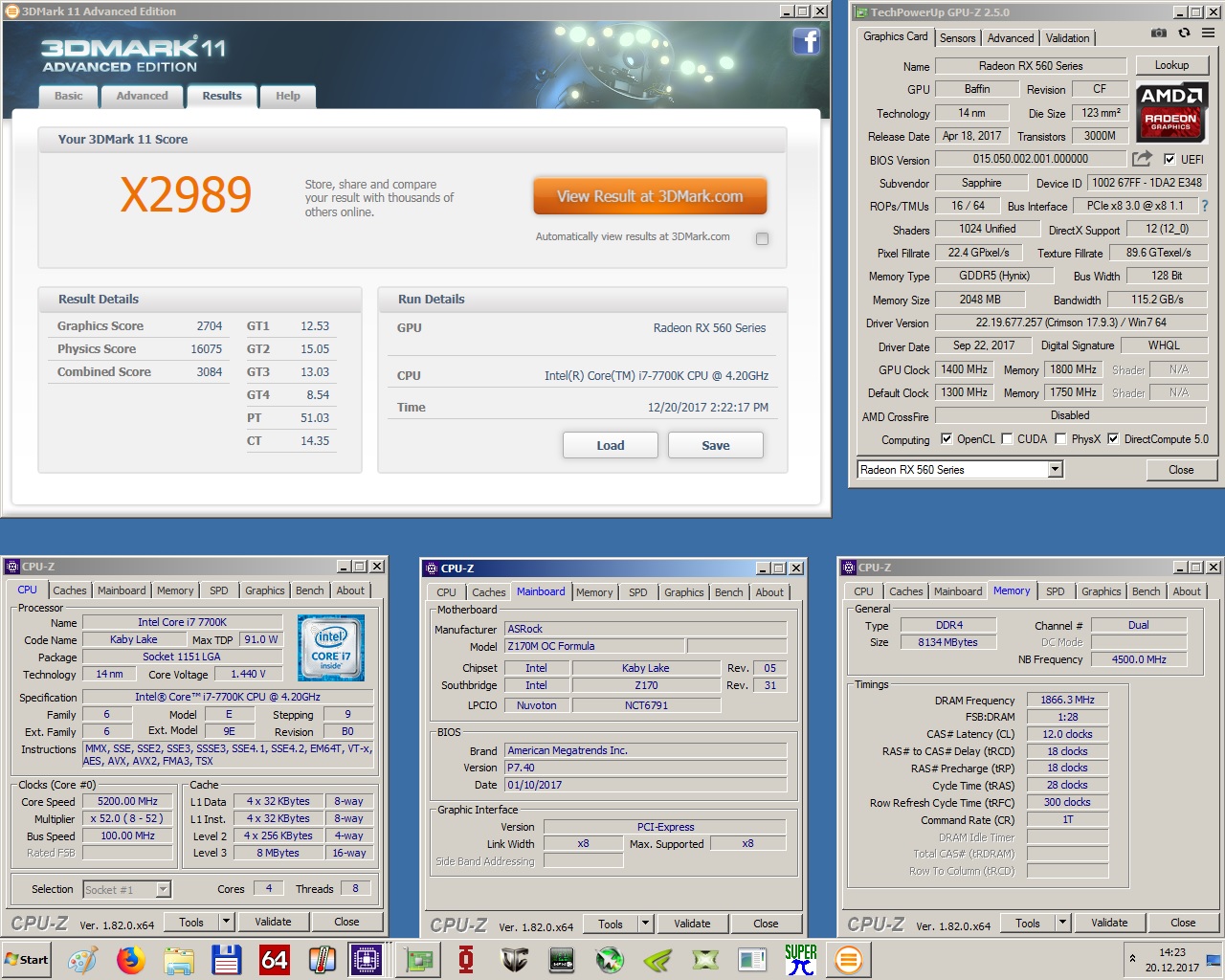Open the Validation tab in GPU-Z

(1067, 38)
